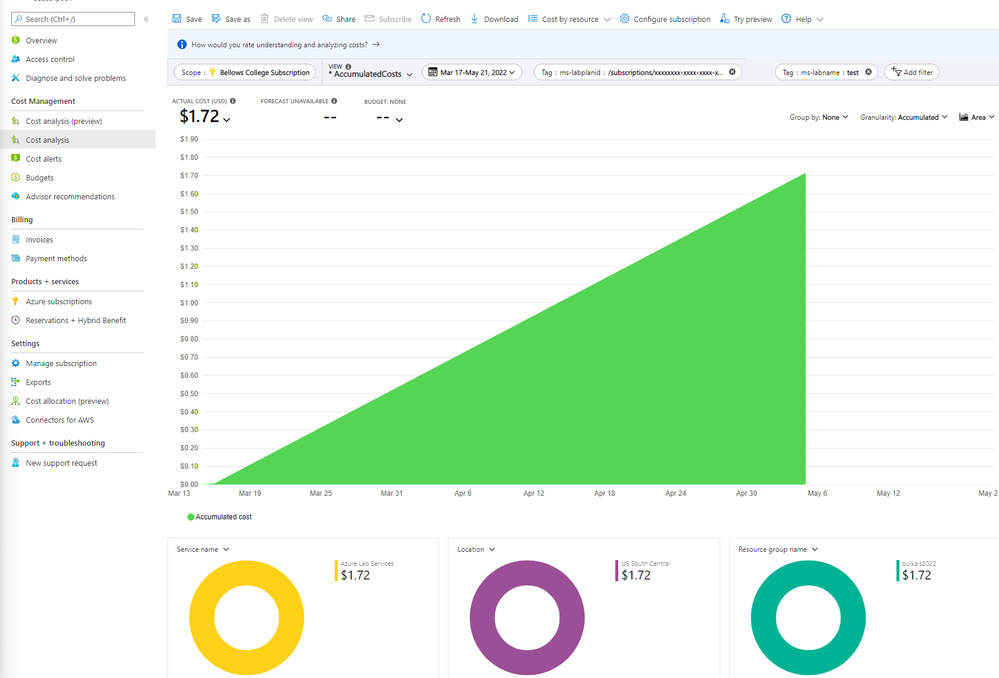Viewport: 999px width, 678px height.
Task: Open the Granularity Accumulated dropdown
Action: 903,117
